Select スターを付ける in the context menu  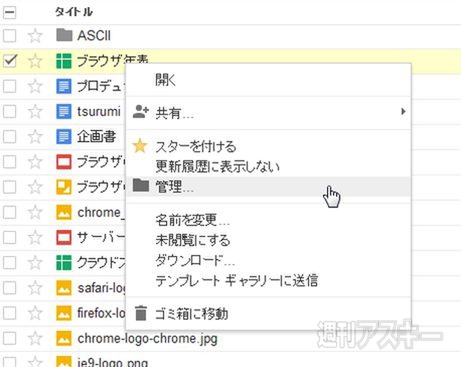[268, 146]
